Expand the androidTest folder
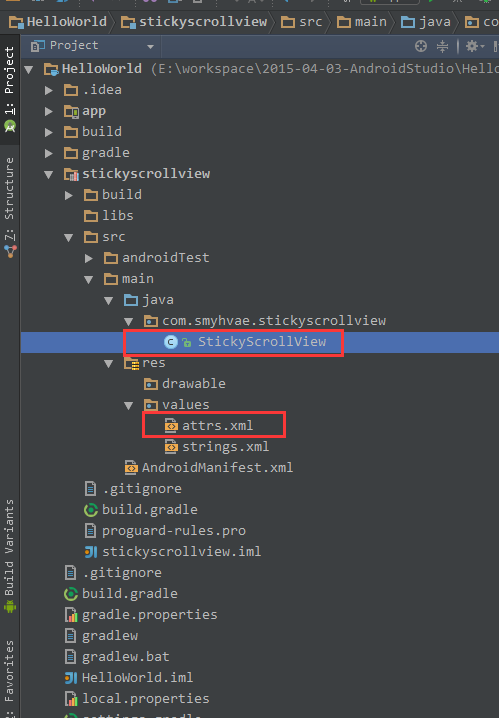The image size is (499, 718). (x=89, y=258)
